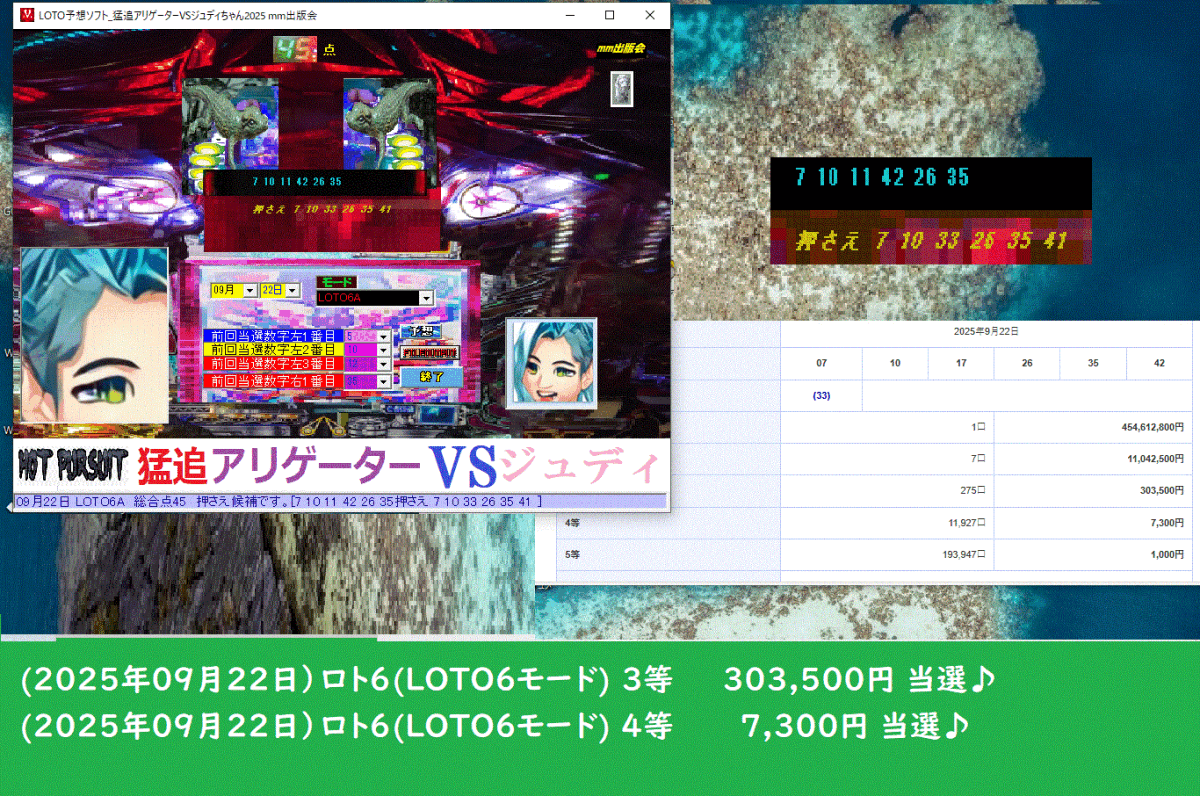Click the 前回当選数字左1番目 blue label
Screen dimensions: 1200x796
[x=273, y=337]
